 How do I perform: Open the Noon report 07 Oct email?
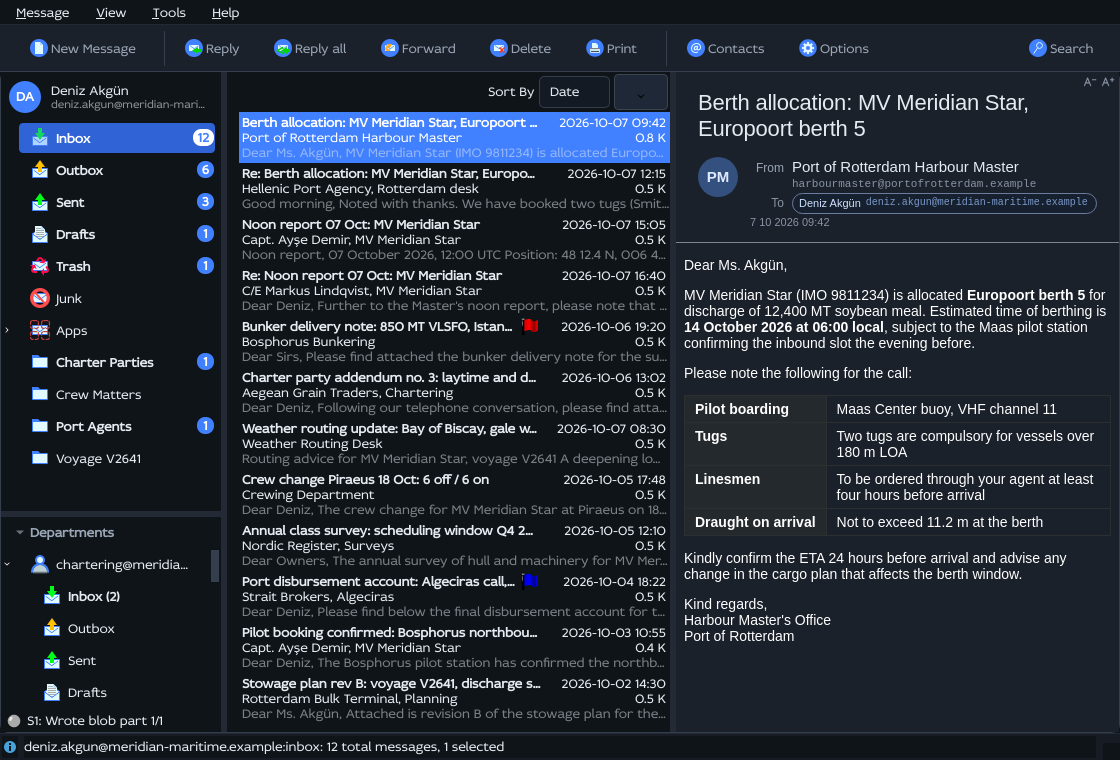[454, 239]
